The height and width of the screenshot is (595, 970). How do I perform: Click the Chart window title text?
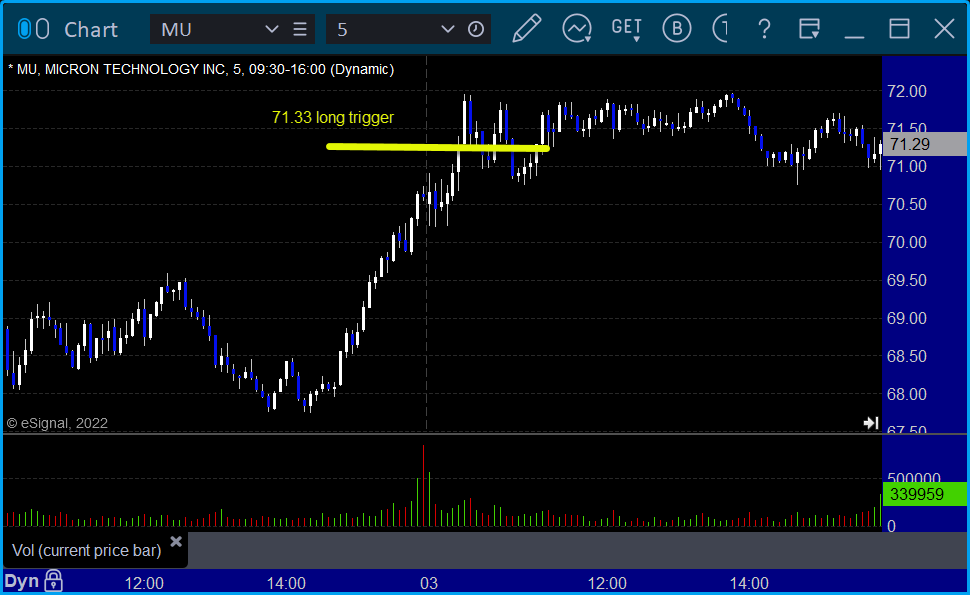91,30
